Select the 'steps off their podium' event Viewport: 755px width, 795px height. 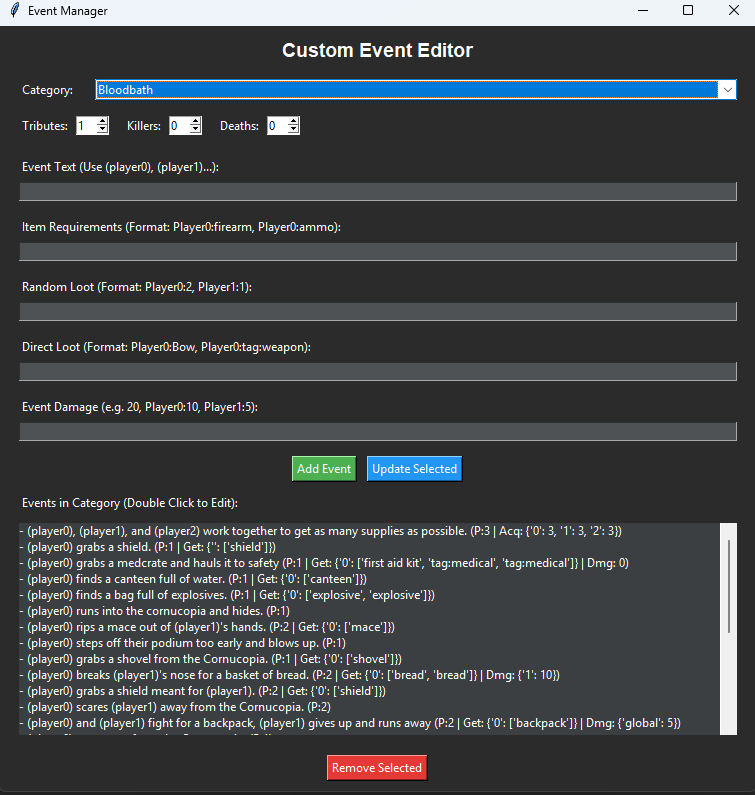369,643
